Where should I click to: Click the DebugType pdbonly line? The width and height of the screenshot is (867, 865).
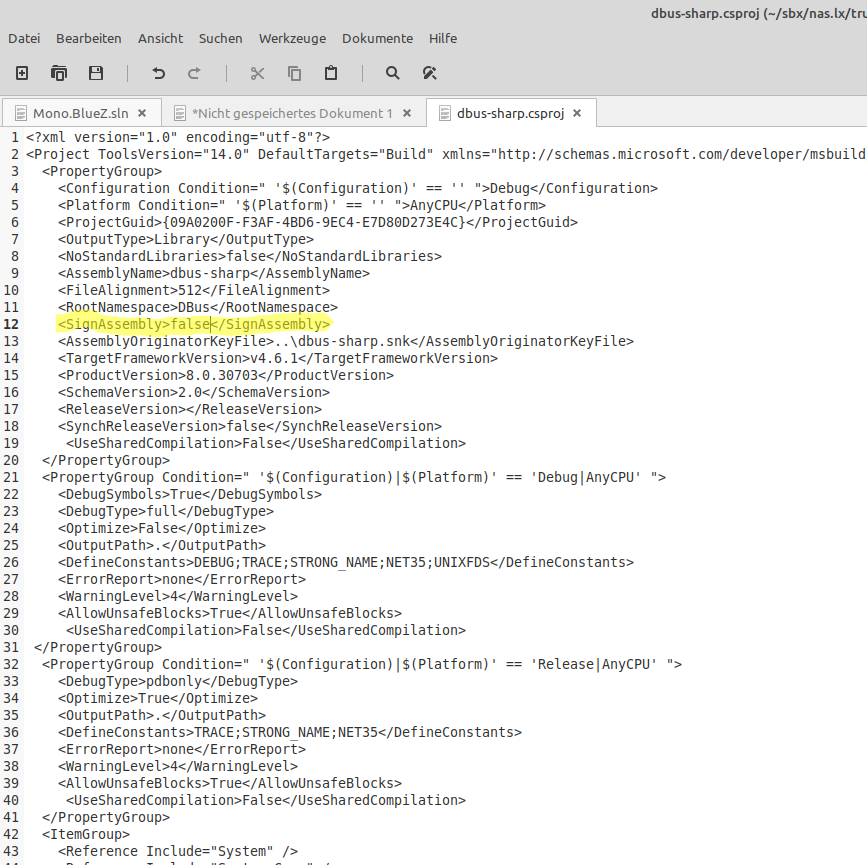(178, 681)
